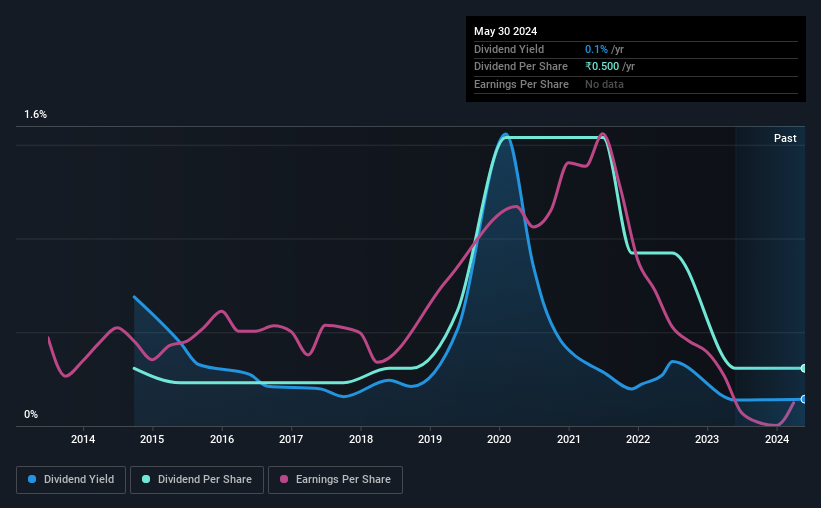Click the blue endpoint marker of Dividend Yield

coord(803,400)
